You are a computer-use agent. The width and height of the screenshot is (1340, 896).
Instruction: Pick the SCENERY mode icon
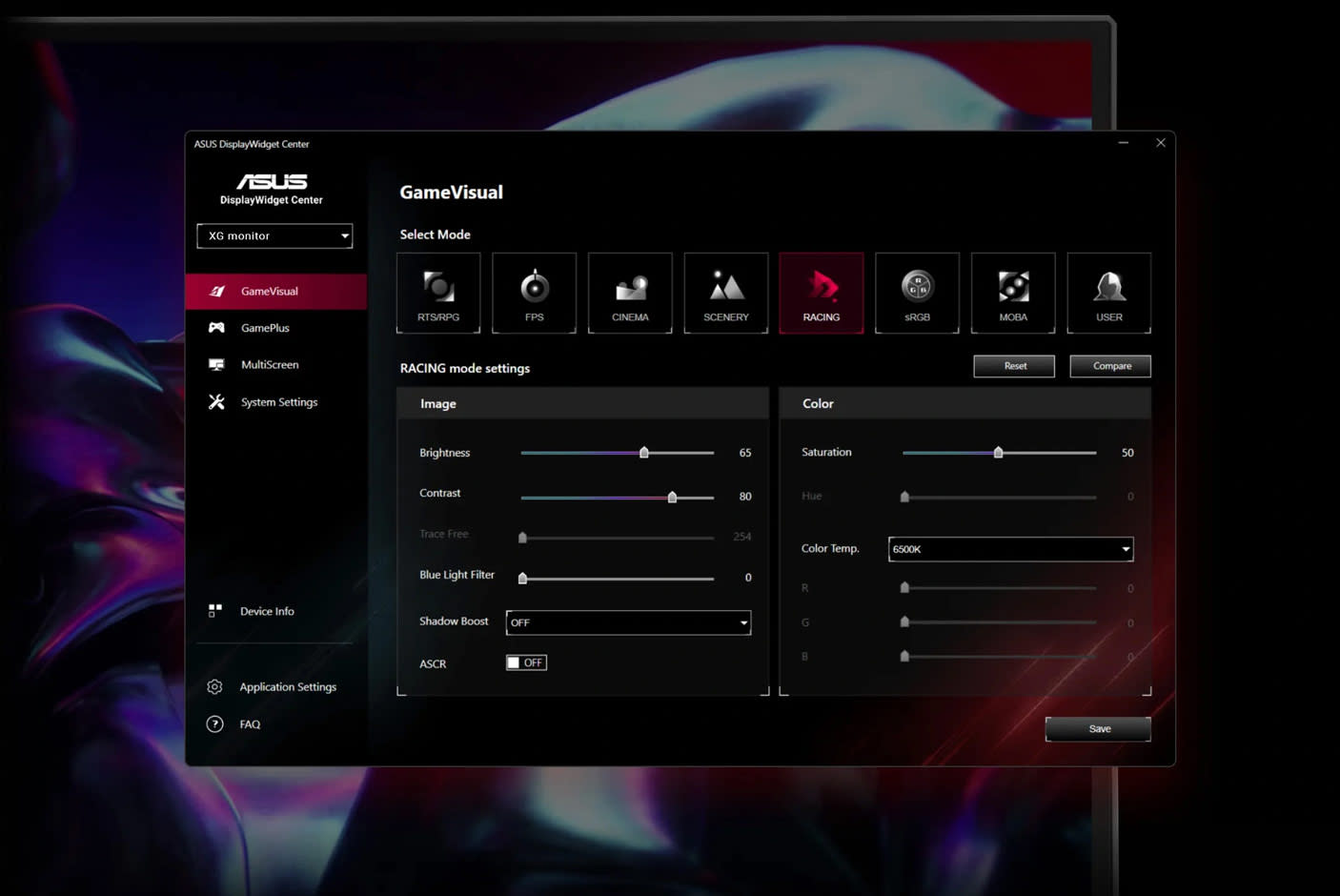pyautogui.click(x=725, y=293)
